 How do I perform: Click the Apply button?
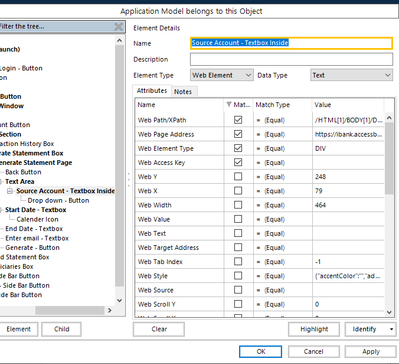click(x=371, y=351)
